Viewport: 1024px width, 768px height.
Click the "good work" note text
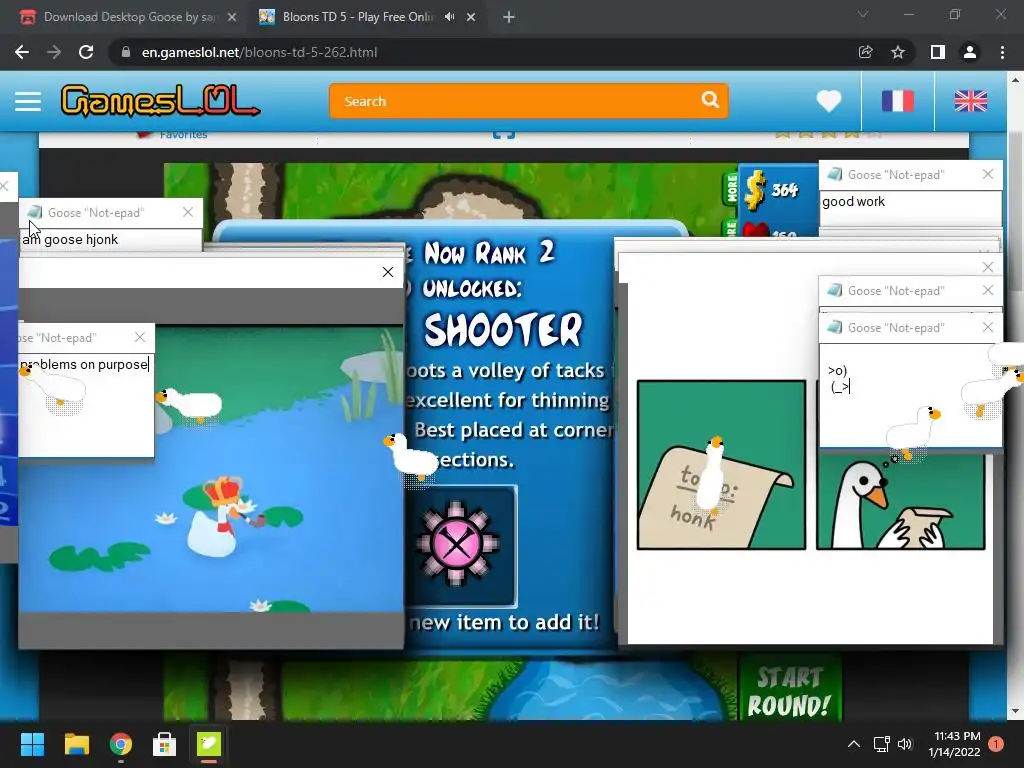pyautogui.click(x=854, y=202)
